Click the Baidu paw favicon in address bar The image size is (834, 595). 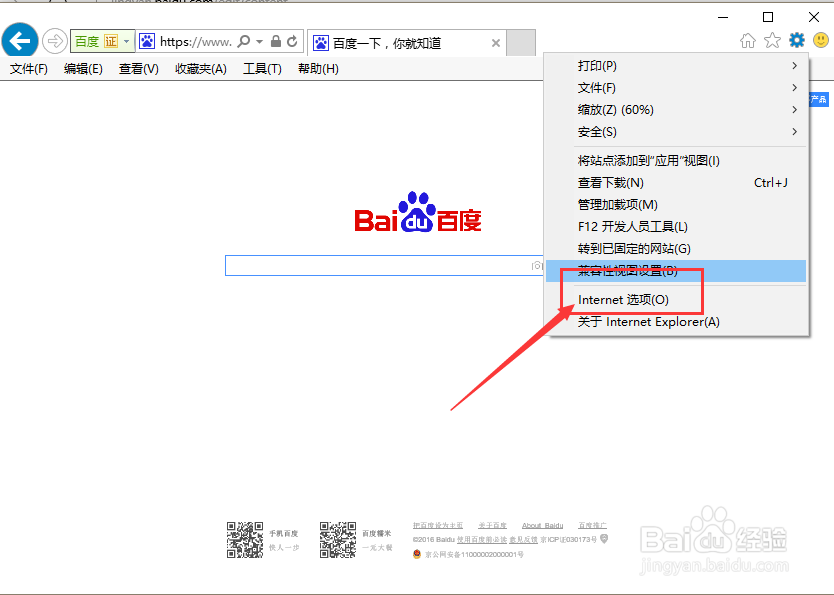click(x=147, y=41)
